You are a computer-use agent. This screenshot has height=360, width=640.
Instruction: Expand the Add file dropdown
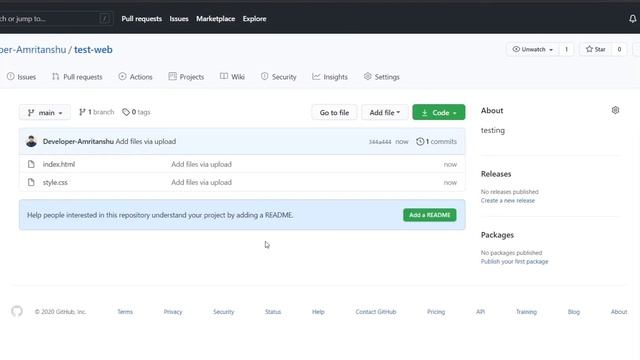[x=384, y=112]
